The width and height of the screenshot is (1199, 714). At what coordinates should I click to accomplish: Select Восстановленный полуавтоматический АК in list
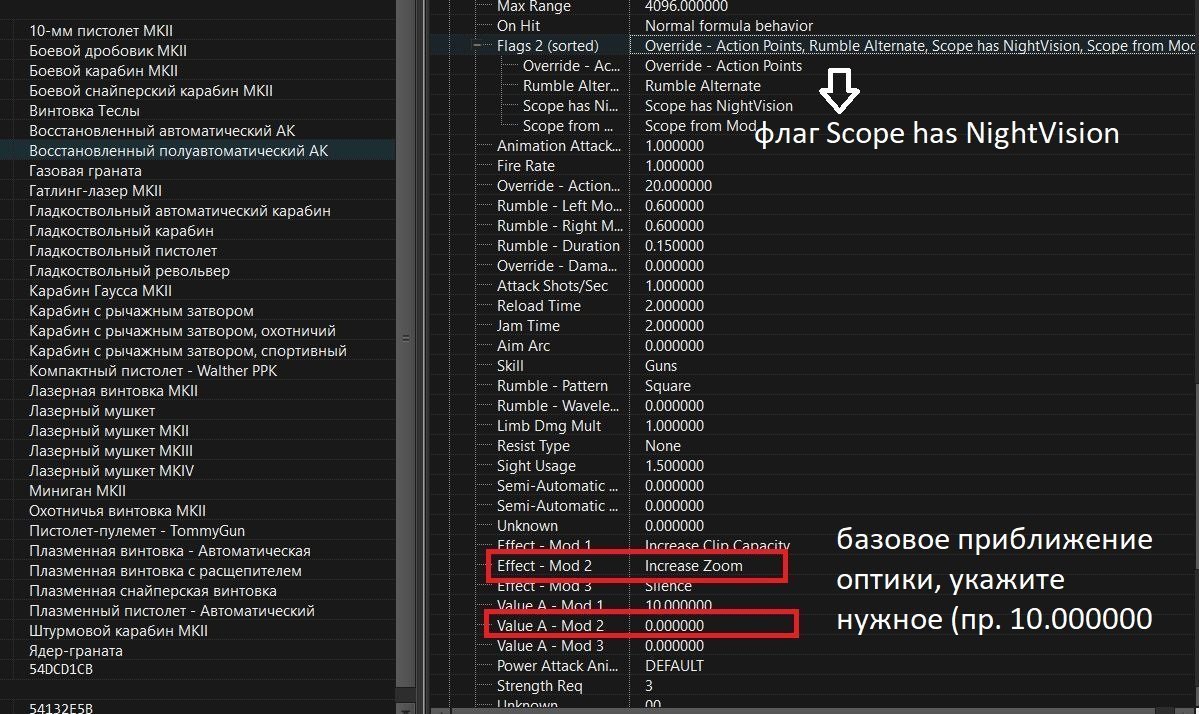click(178, 151)
